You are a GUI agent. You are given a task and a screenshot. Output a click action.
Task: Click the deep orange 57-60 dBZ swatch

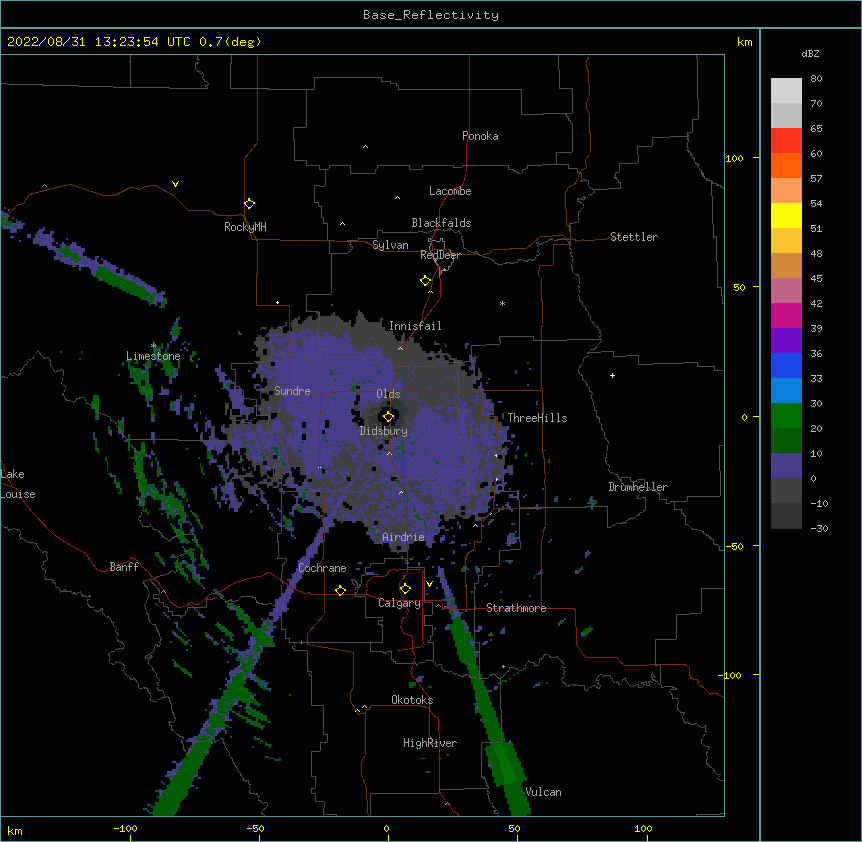tap(786, 165)
